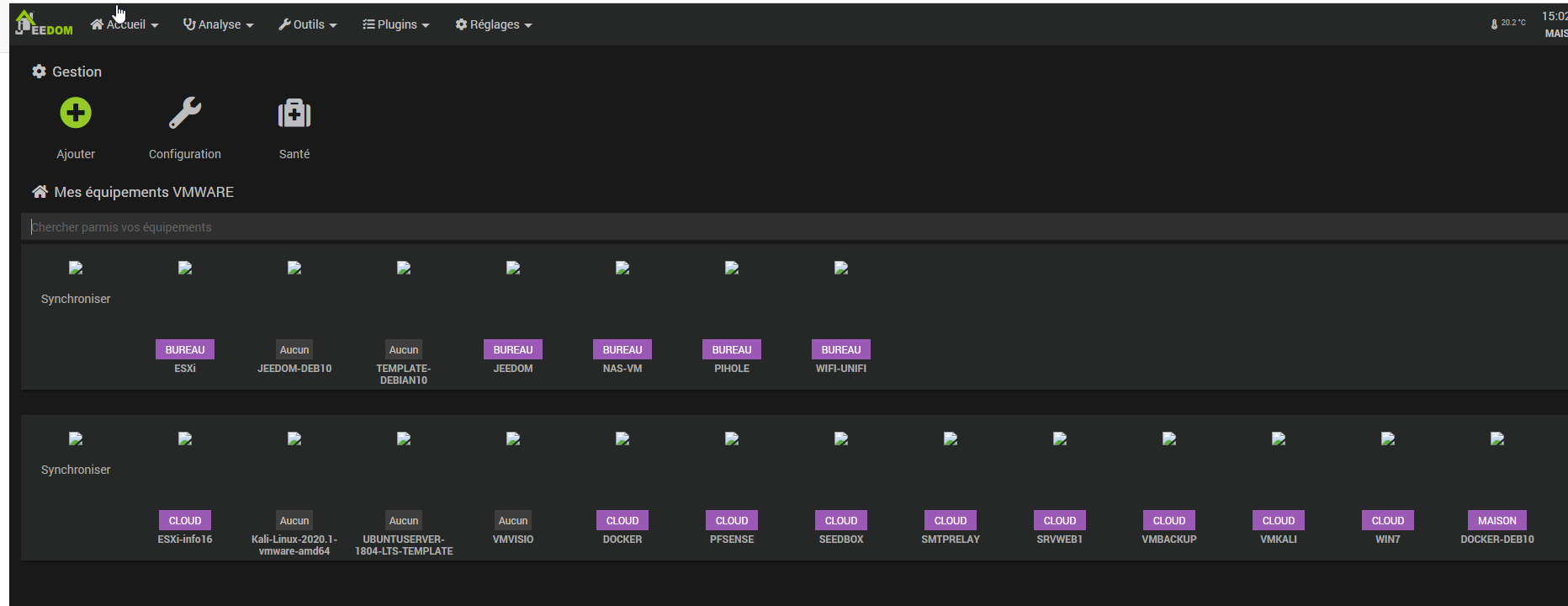Screen dimensions: 1568x606
Task: Open the VMVISIO equipment image
Action: 513,439
